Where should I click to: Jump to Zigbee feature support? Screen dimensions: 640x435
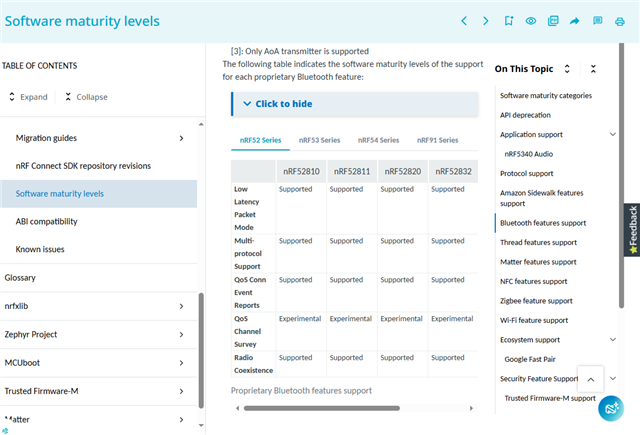click(x=536, y=301)
